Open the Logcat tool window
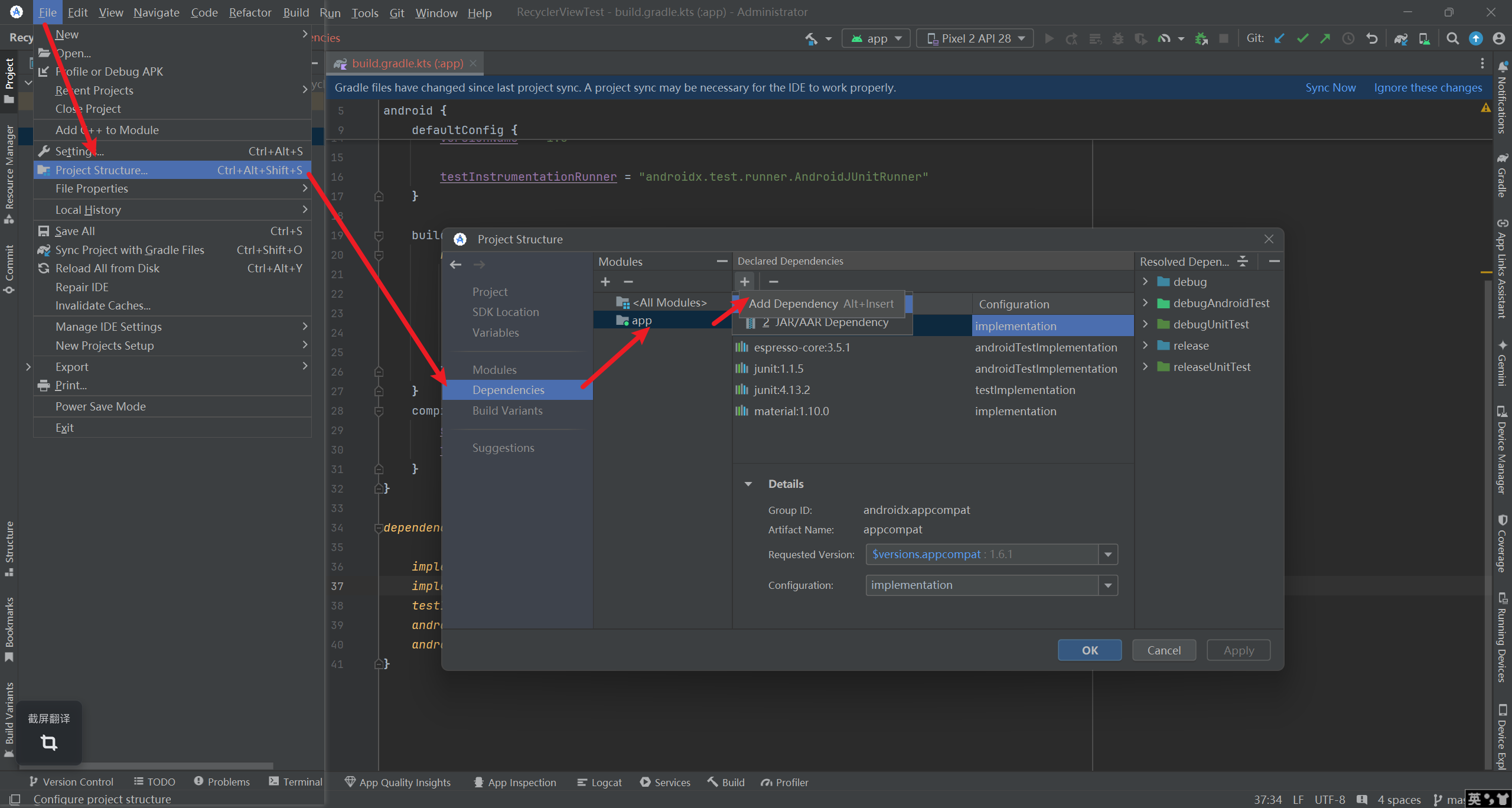This screenshot has height=808, width=1512. coord(599,782)
